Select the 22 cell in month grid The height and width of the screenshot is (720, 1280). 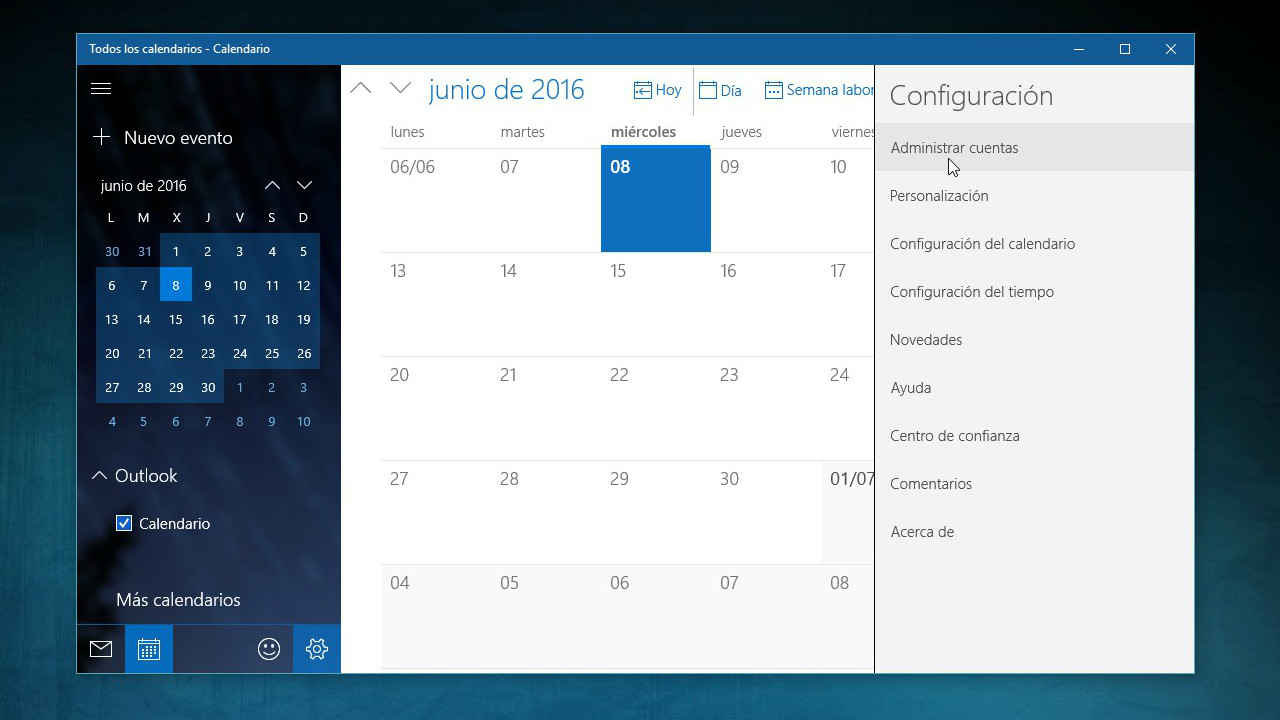tap(656, 408)
